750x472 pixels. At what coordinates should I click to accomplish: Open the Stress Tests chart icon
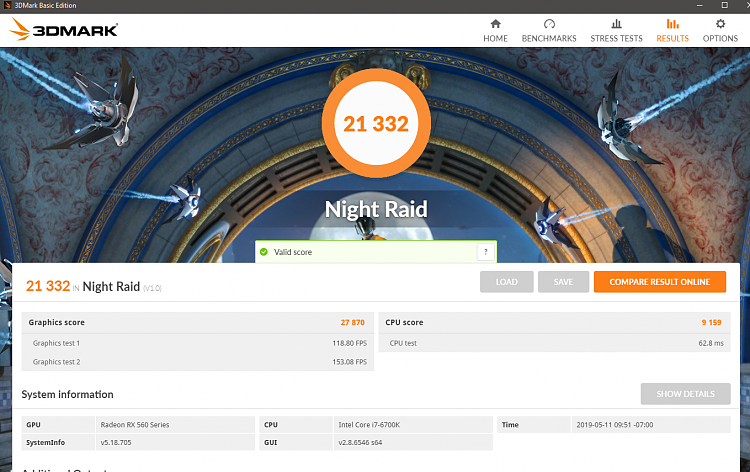(x=617, y=23)
